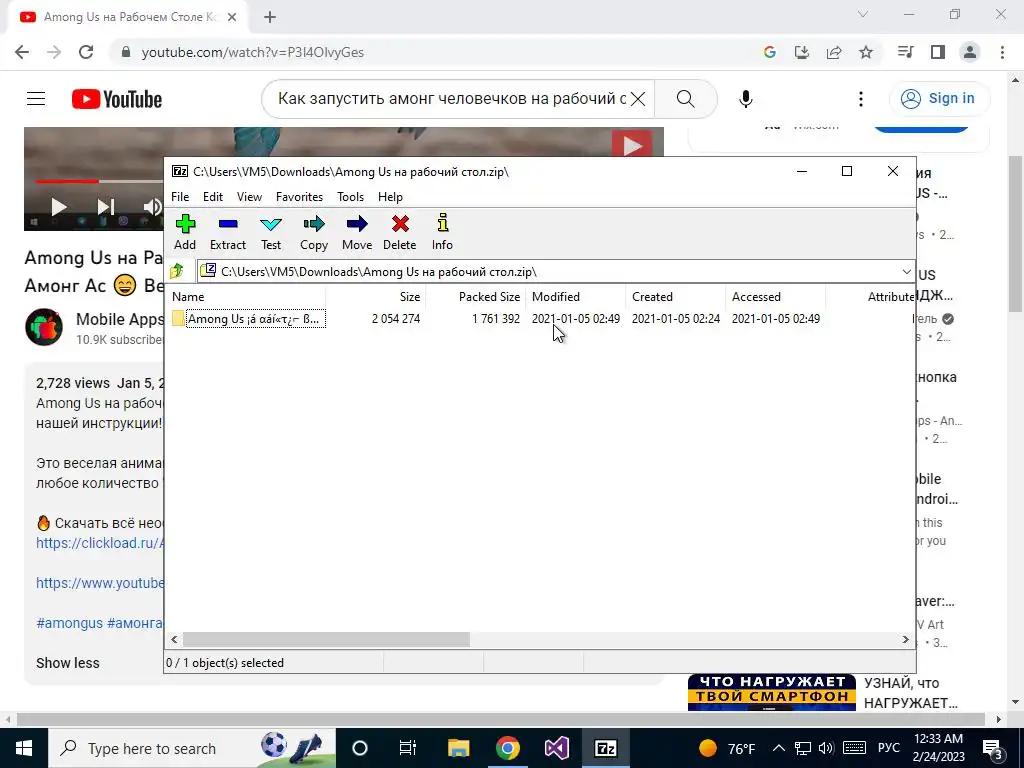1024x768 pixels.
Task: Choose the Move toolbar icon in 7-Zip
Action: click(x=357, y=232)
